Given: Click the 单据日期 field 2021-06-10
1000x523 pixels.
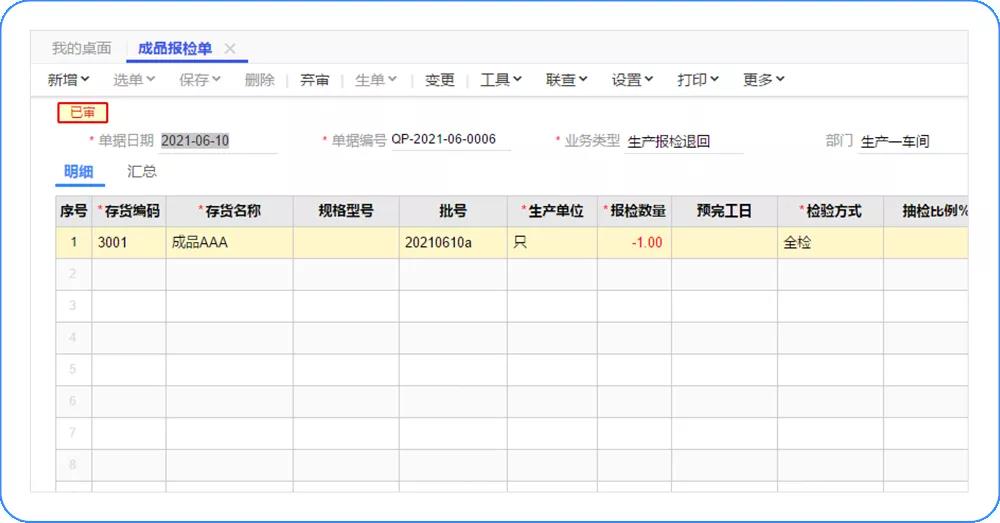Looking at the screenshot, I should coord(217,140).
